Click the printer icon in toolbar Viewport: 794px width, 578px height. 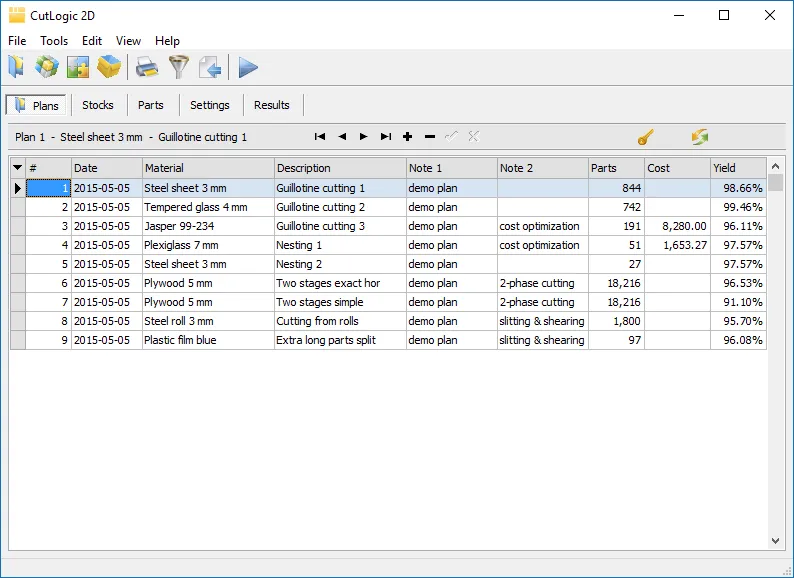(x=147, y=67)
